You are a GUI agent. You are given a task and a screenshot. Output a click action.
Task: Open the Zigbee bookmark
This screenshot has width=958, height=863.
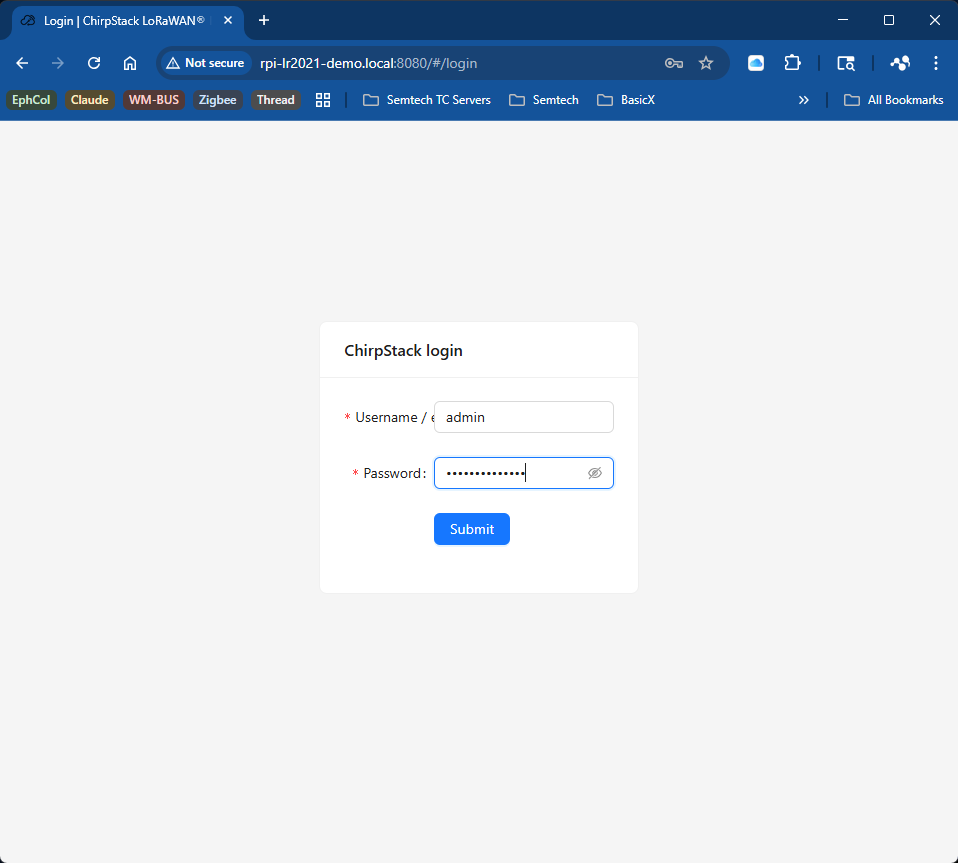tap(218, 100)
